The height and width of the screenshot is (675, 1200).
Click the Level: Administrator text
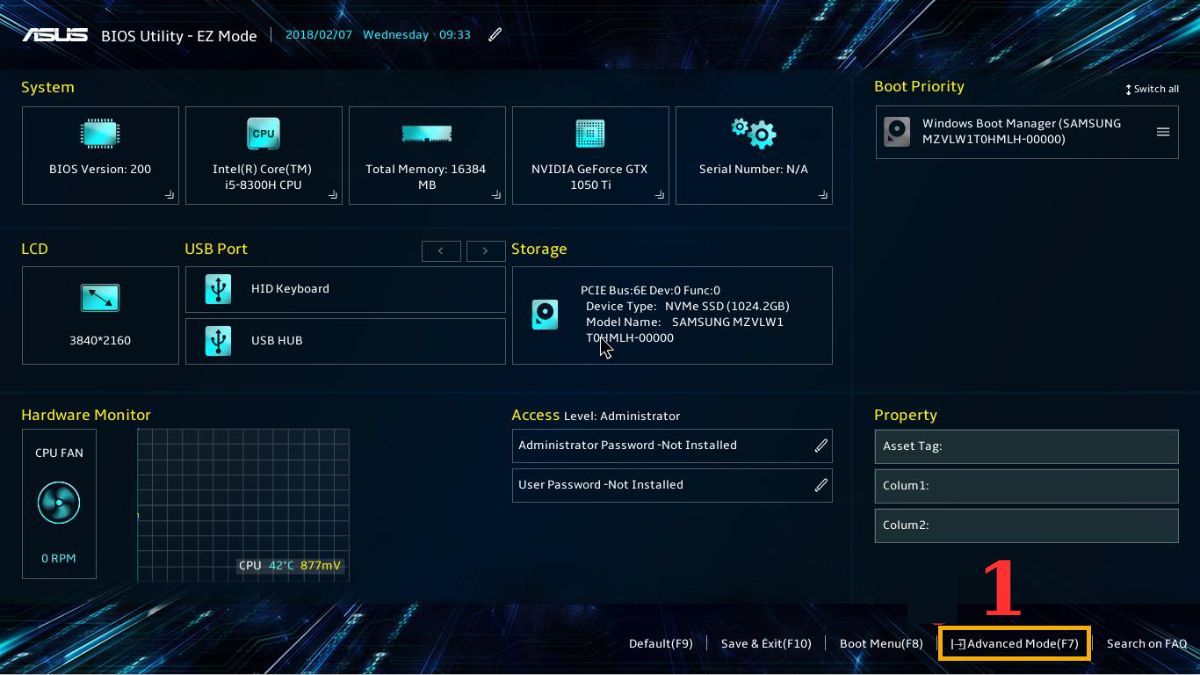click(622, 416)
